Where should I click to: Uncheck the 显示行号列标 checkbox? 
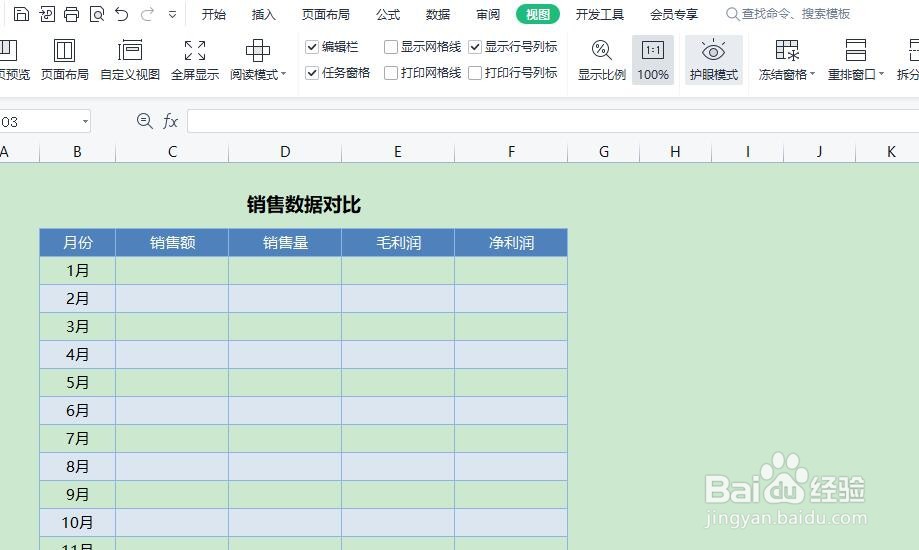(475, 47)
